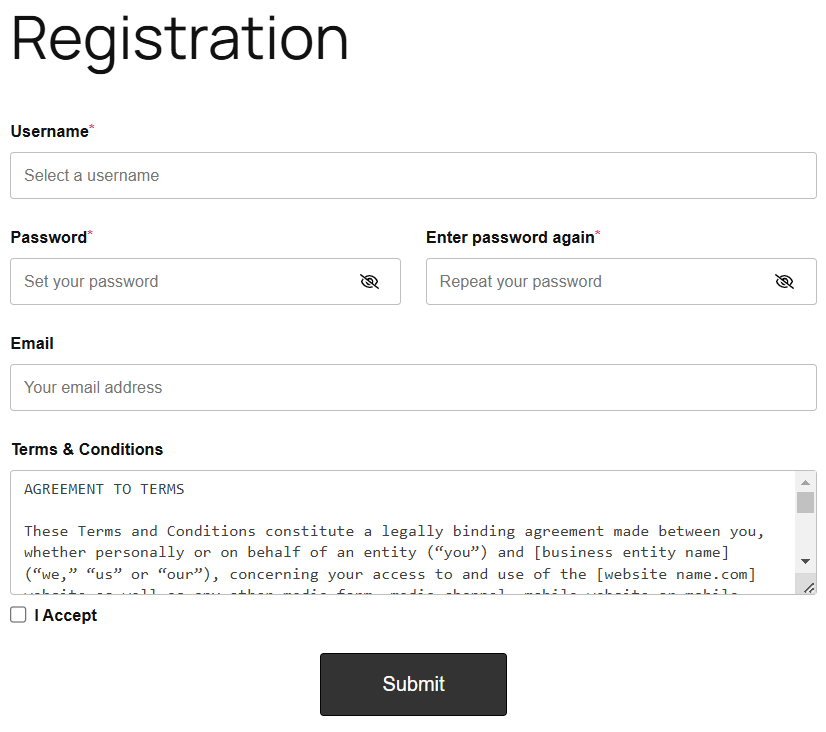The width and height of the screenshot is (826, 732).
Task: Click the Enter password again label
Action: pos(509,237)
